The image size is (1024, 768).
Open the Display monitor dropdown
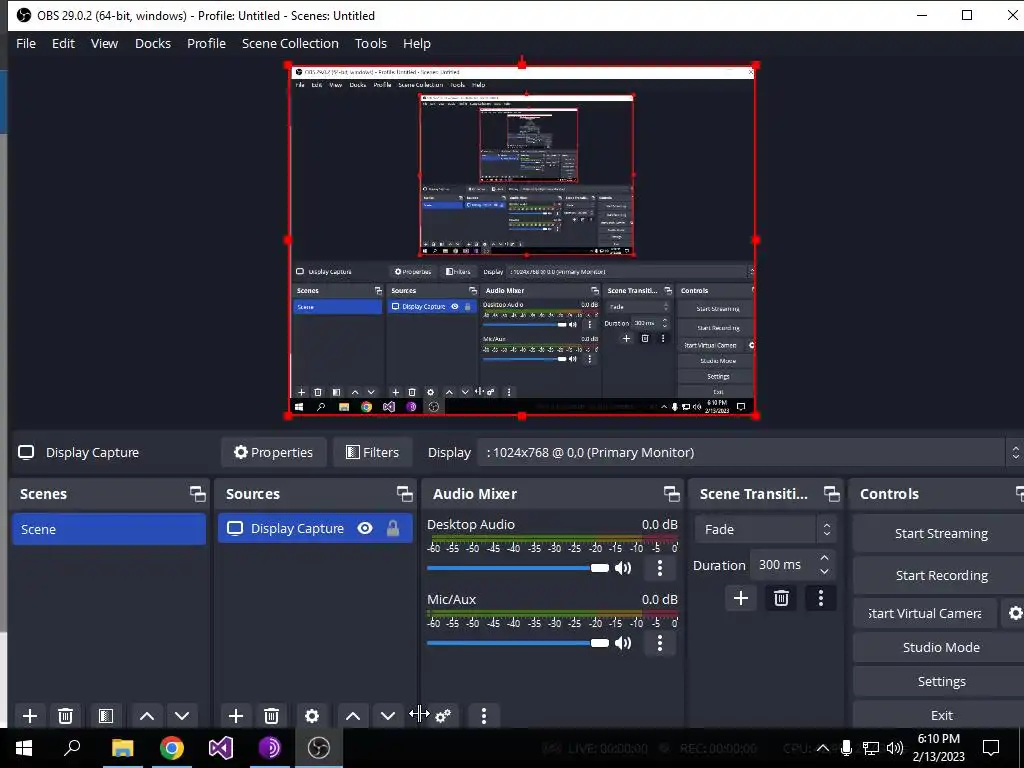(x=750, y=452)
